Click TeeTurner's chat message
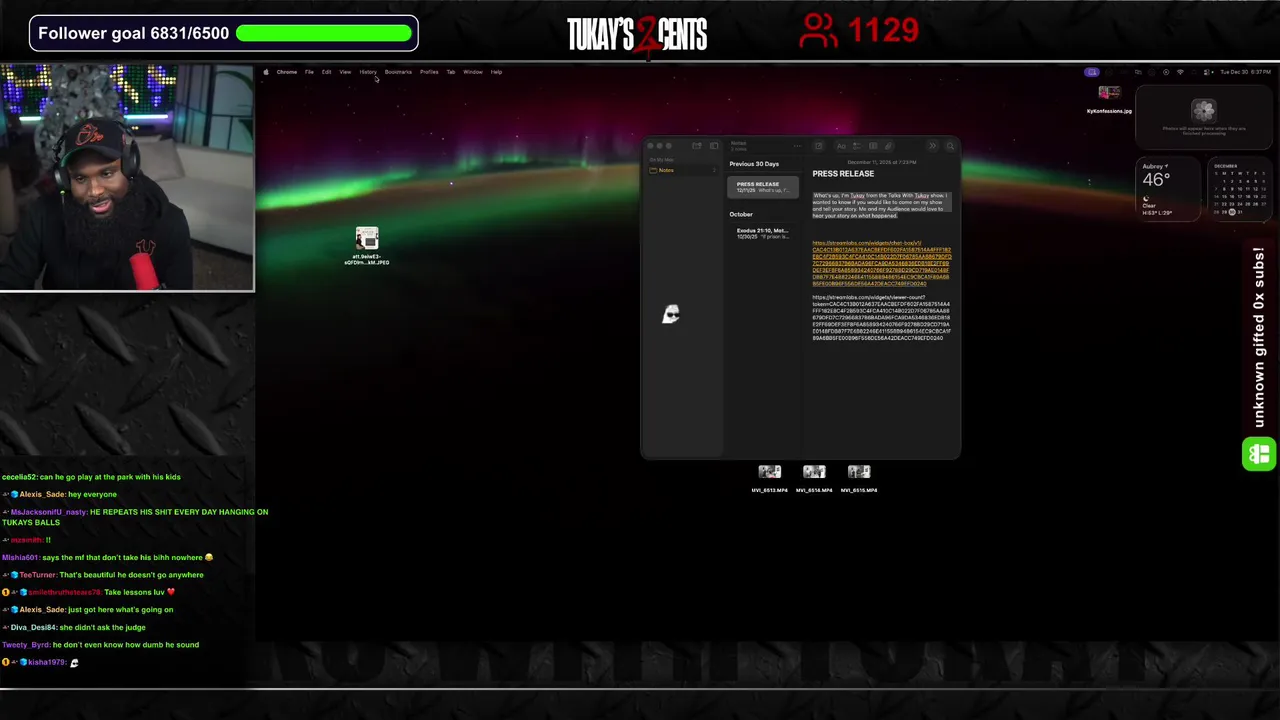Viewport: 1280px width, 720px height. (x=104, y=575)
